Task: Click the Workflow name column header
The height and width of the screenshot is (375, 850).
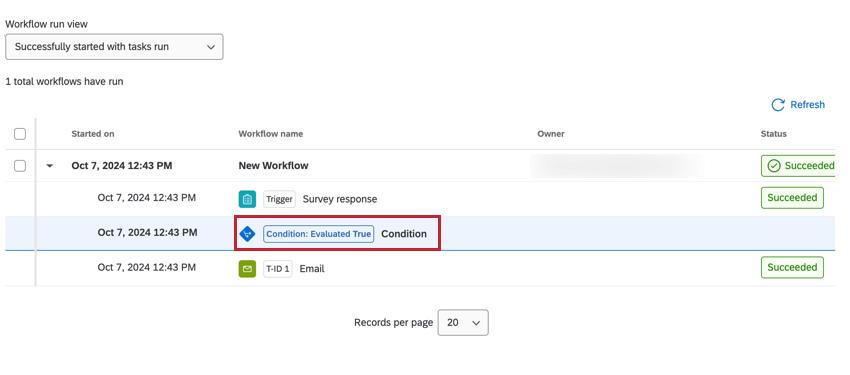Action: tap(271, 134)
